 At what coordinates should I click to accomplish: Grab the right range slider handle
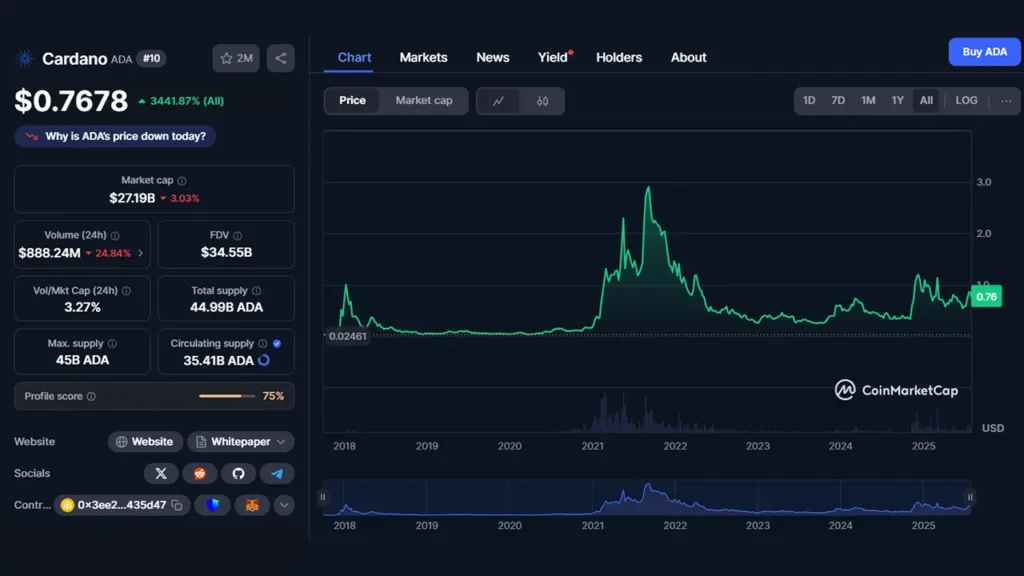click(970, 498)
